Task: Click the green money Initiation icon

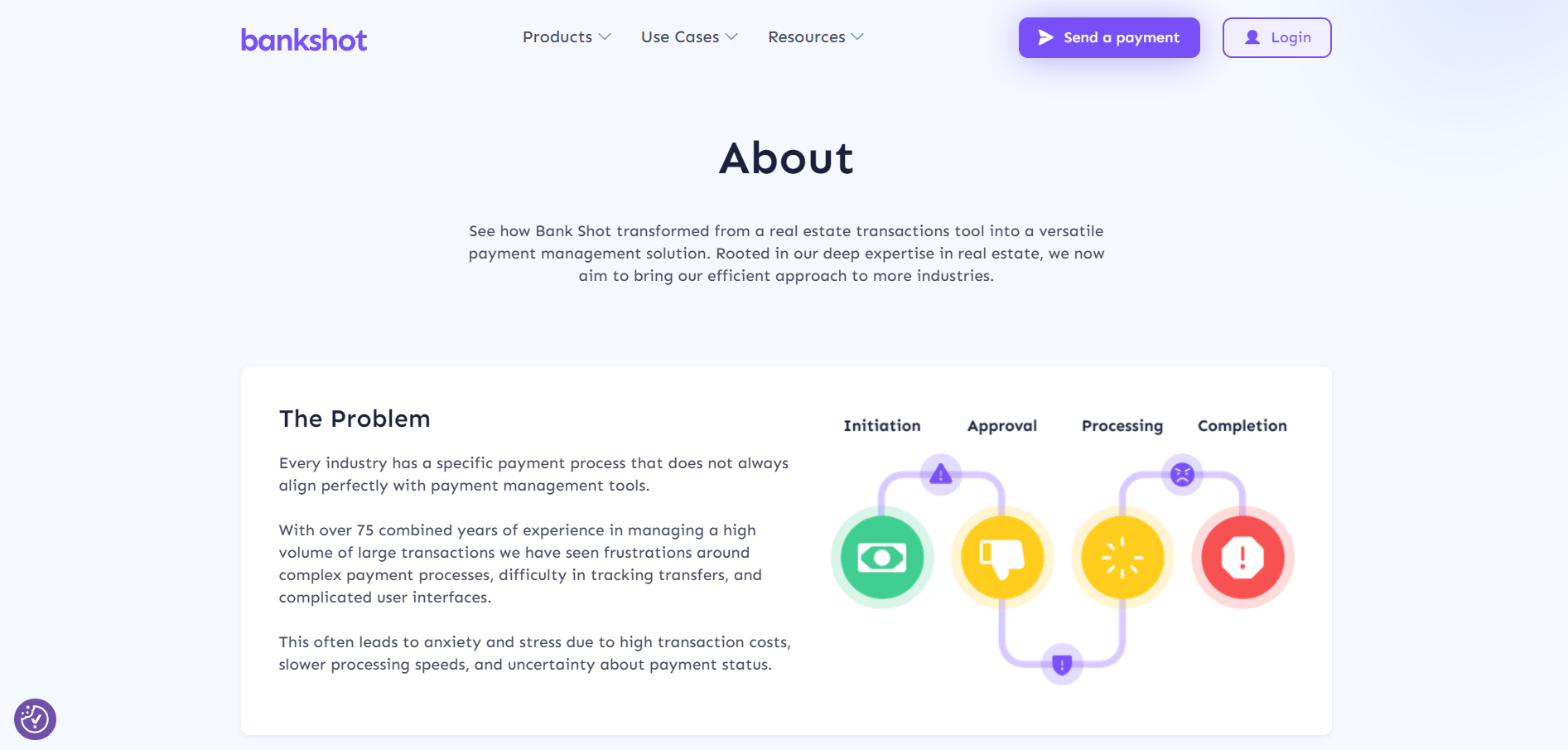Action: coord(882,557)
